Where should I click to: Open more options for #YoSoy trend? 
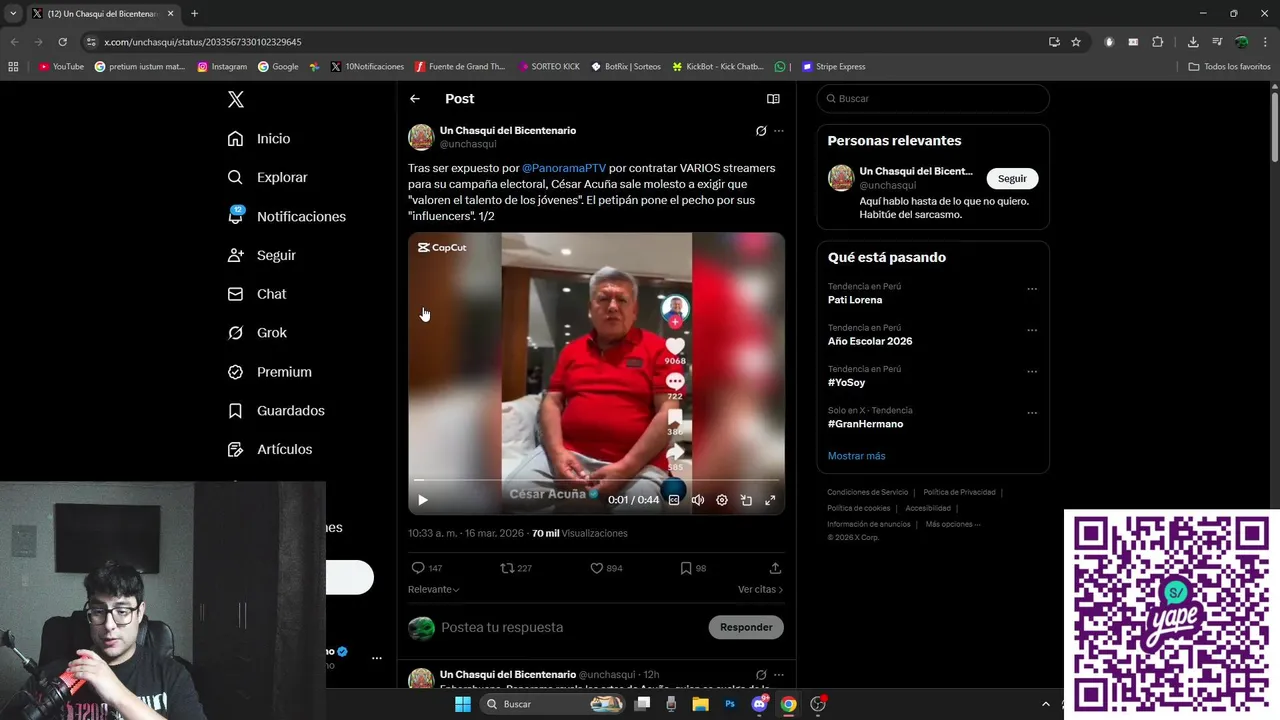(x=1032, y=371)
